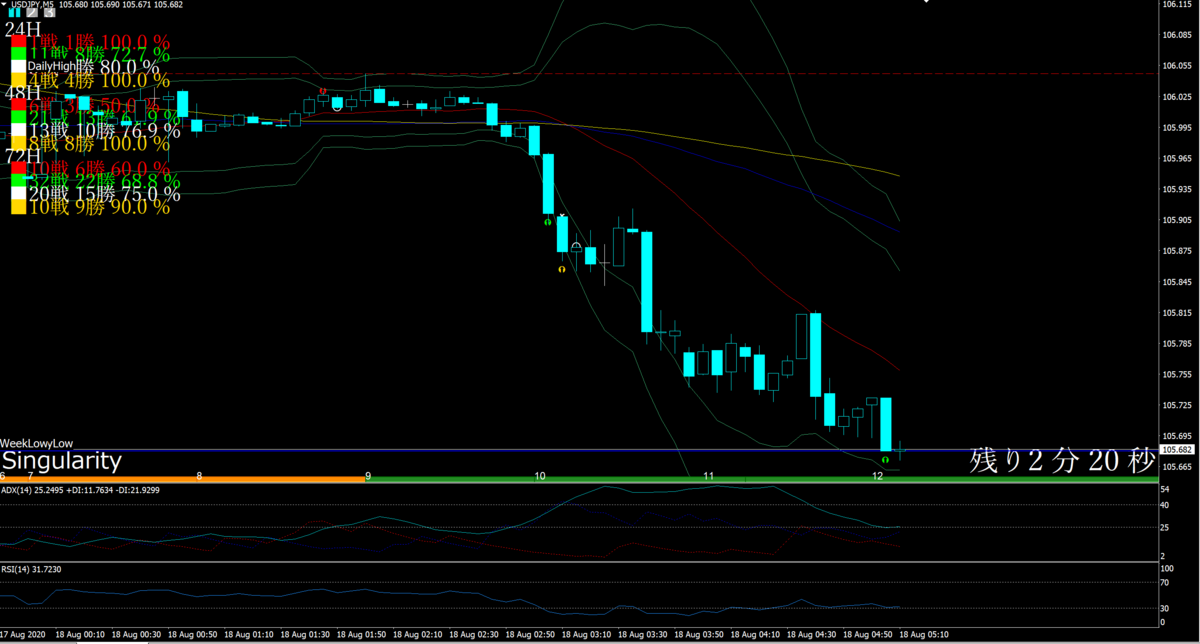
Task: Click the 18 Aug 05:10 time axis label
Action: pos(923,635)
